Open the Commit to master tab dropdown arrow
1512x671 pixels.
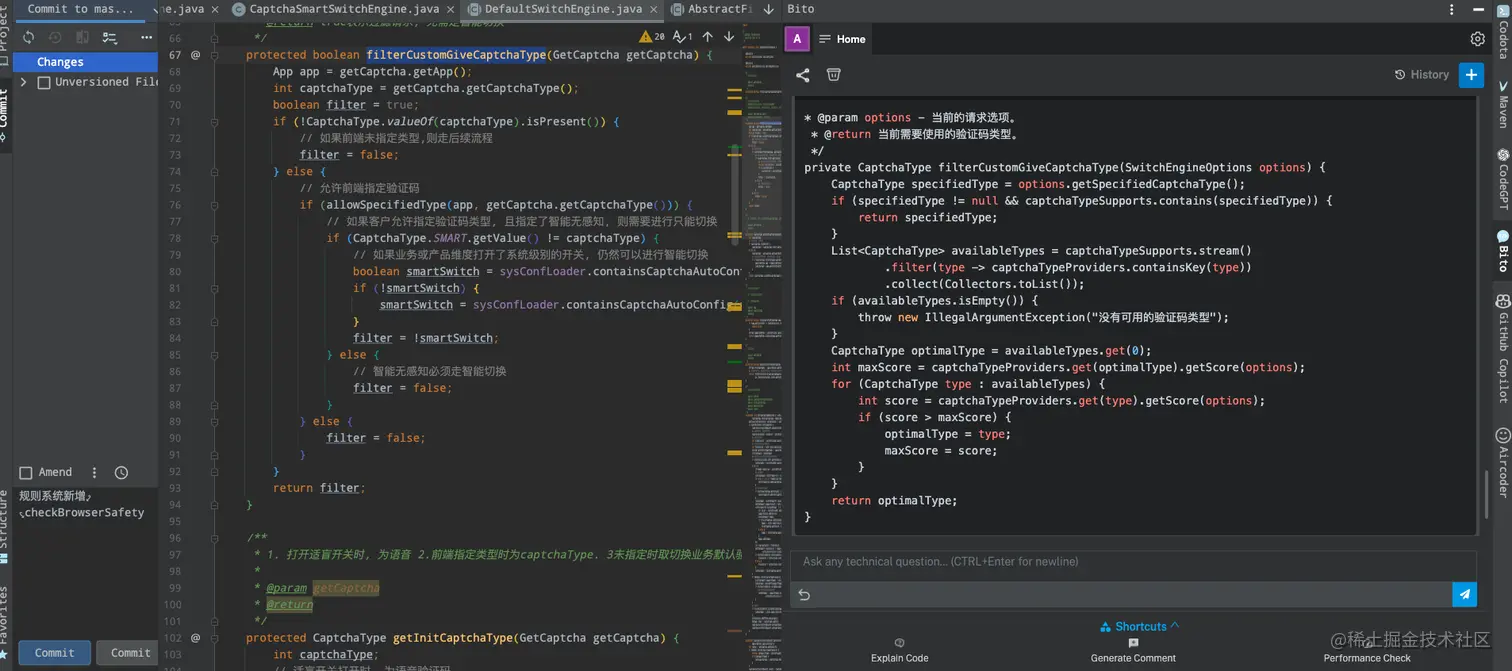(x=156, y=9)
